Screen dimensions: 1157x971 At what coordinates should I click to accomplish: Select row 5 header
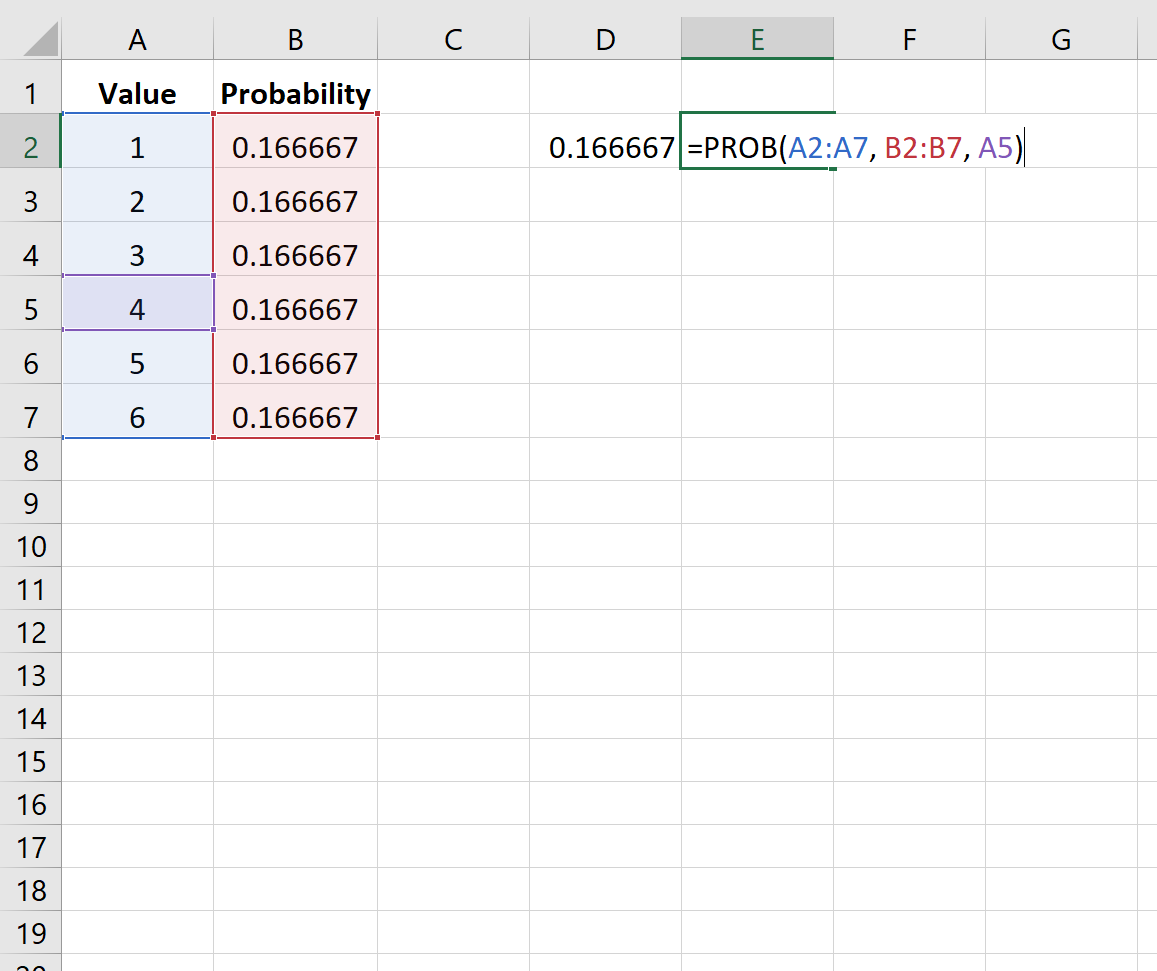[x=30, y=309]
